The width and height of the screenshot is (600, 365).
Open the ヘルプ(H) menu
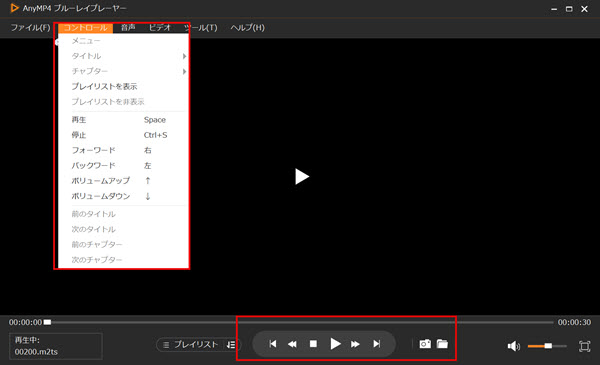(x=248, y=28)
